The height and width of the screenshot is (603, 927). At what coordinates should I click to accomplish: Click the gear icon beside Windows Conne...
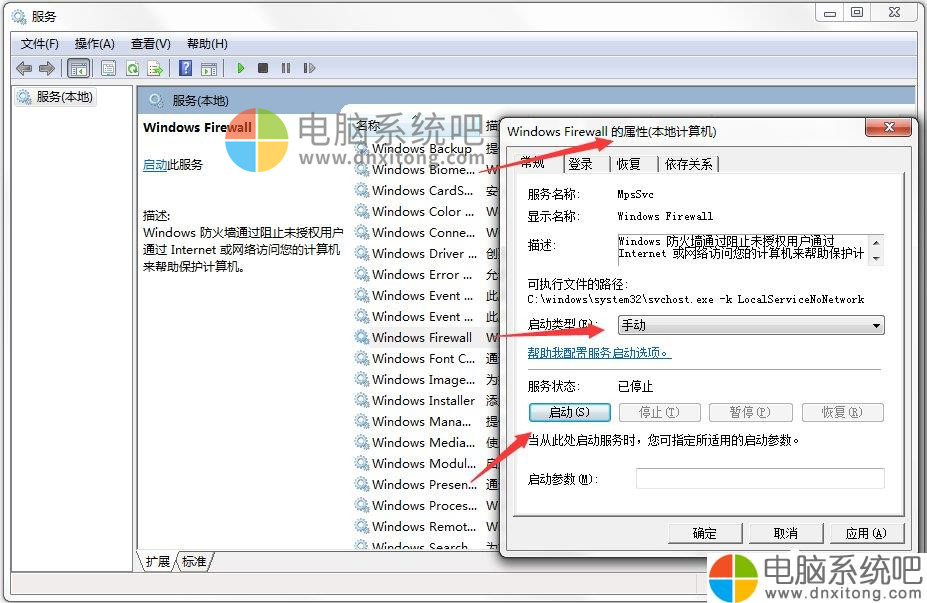pyautogui.click(x=361, y=232)
